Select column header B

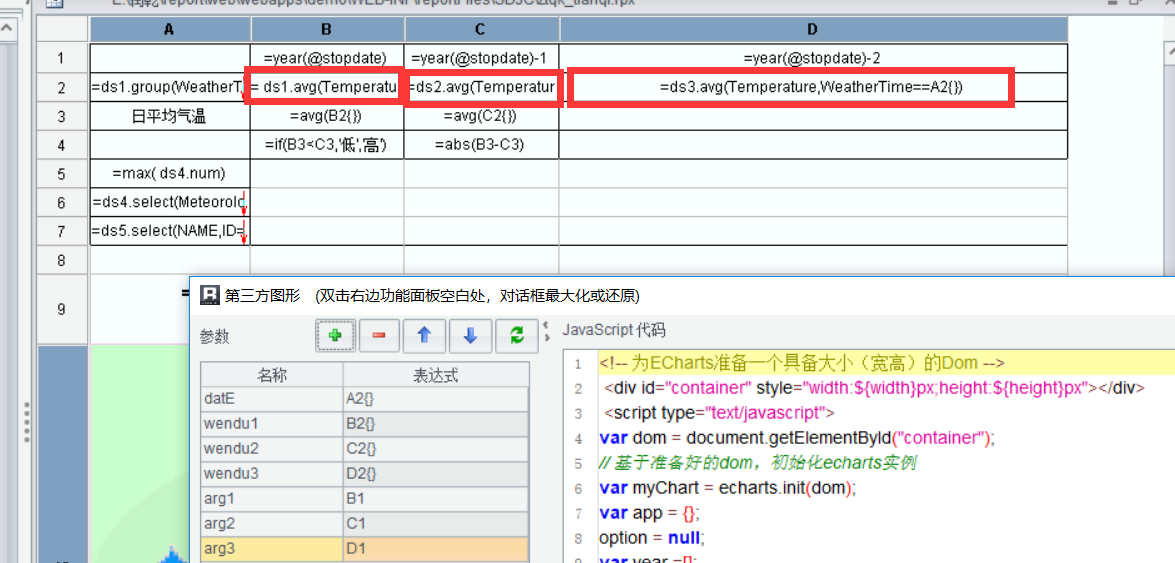coord(327,30)
